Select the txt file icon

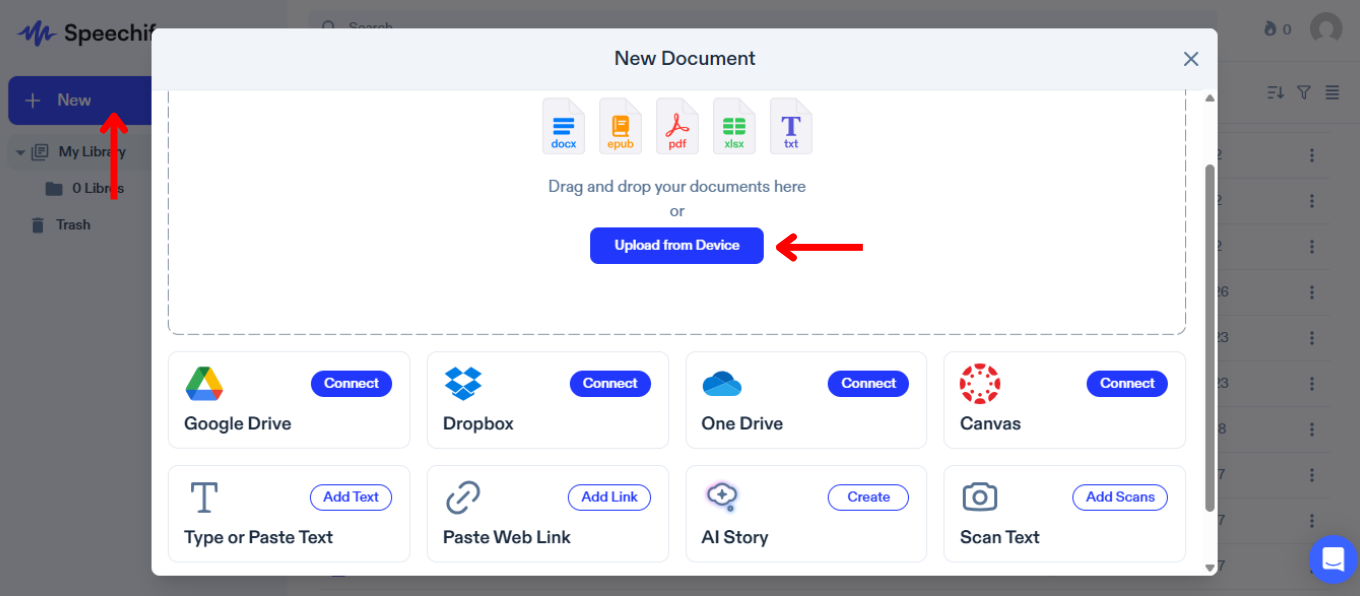pyautogui.click(x=790, y=125)
